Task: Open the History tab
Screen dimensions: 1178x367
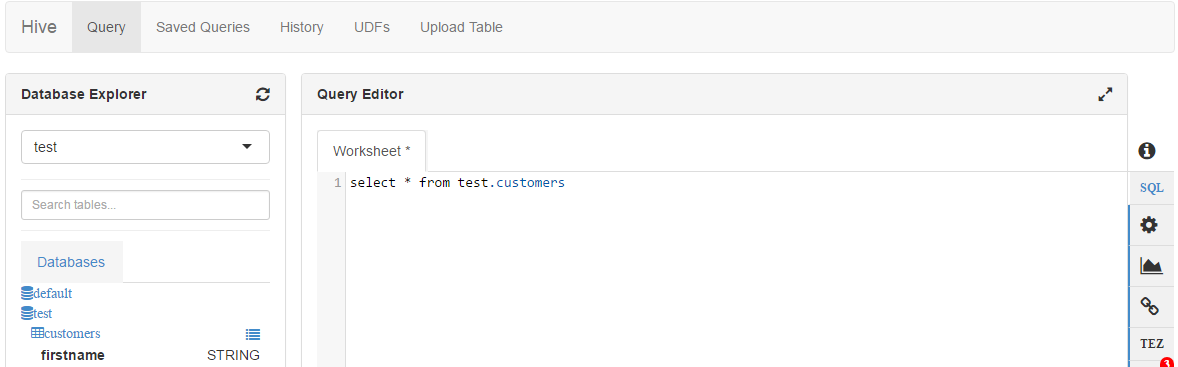Action: pyautogui.click(x=301, y=27)
